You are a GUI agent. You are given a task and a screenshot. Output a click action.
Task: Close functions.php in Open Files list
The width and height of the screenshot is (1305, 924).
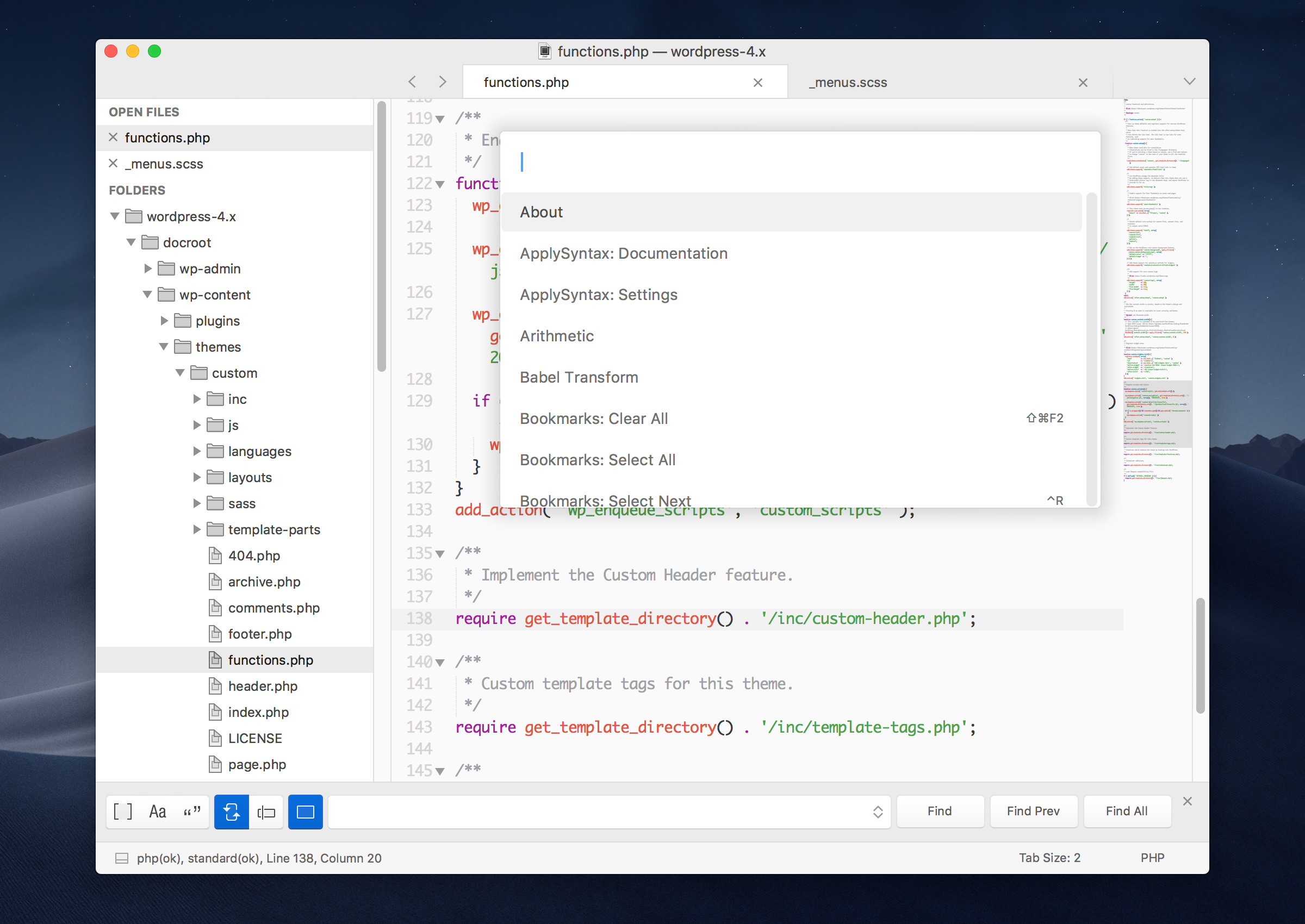(113, 137)
